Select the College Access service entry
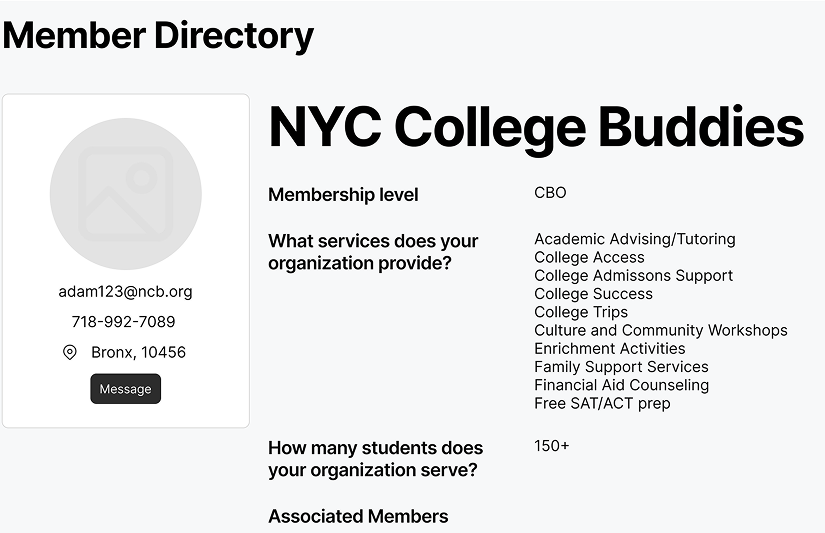This screenshot has width=825, height=533. pos(589,257)
